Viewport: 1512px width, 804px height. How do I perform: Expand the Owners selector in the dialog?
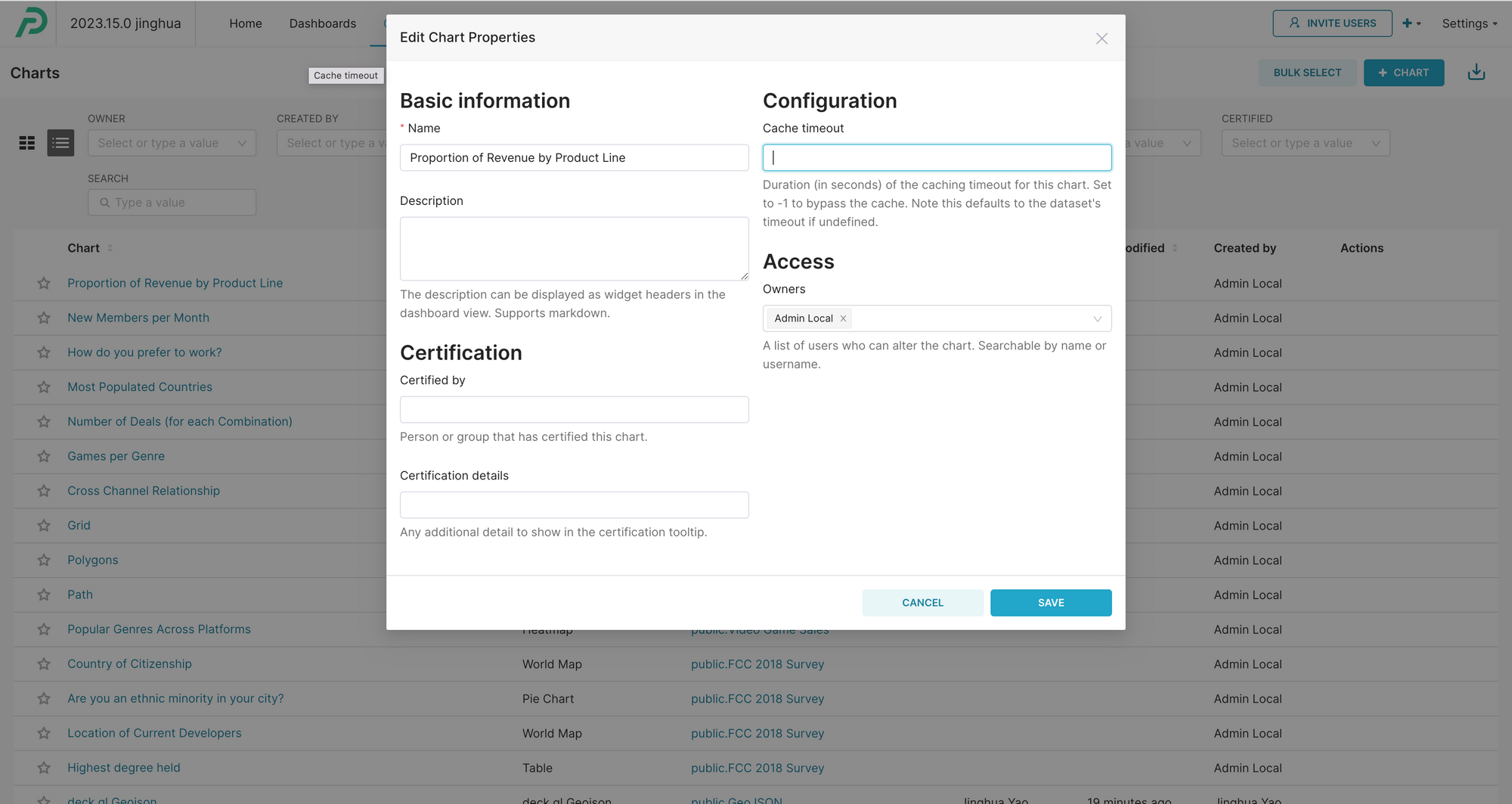click(1098, 318)
